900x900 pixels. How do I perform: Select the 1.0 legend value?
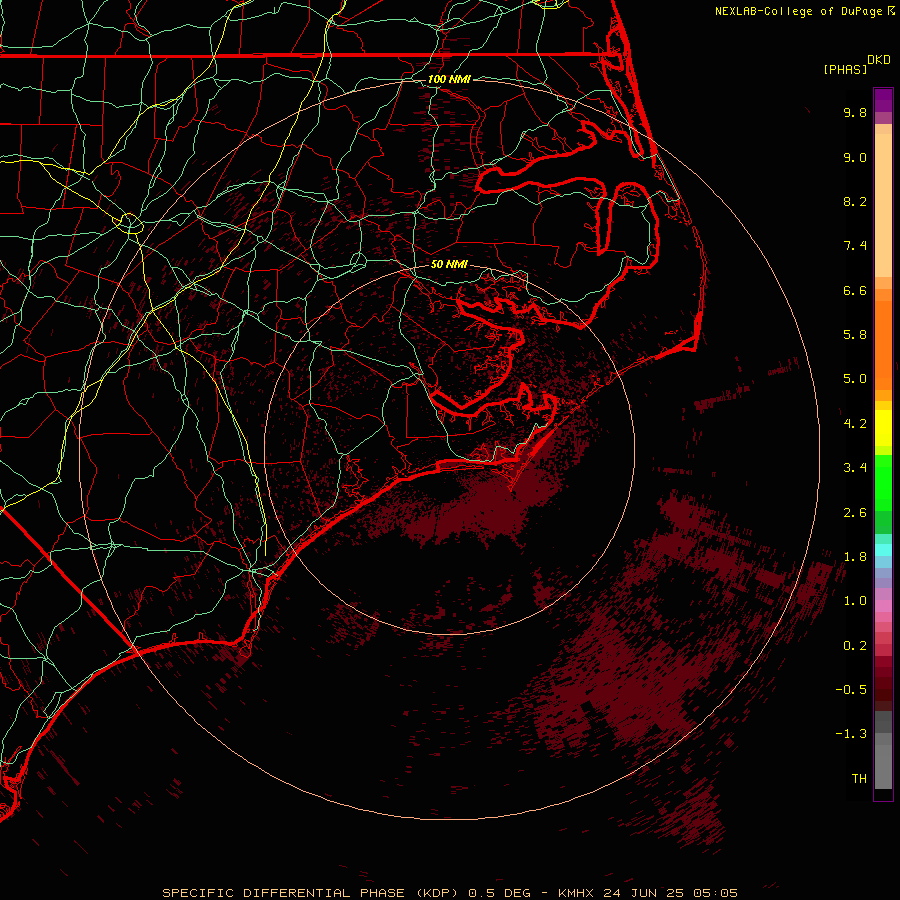coord(855,601)
